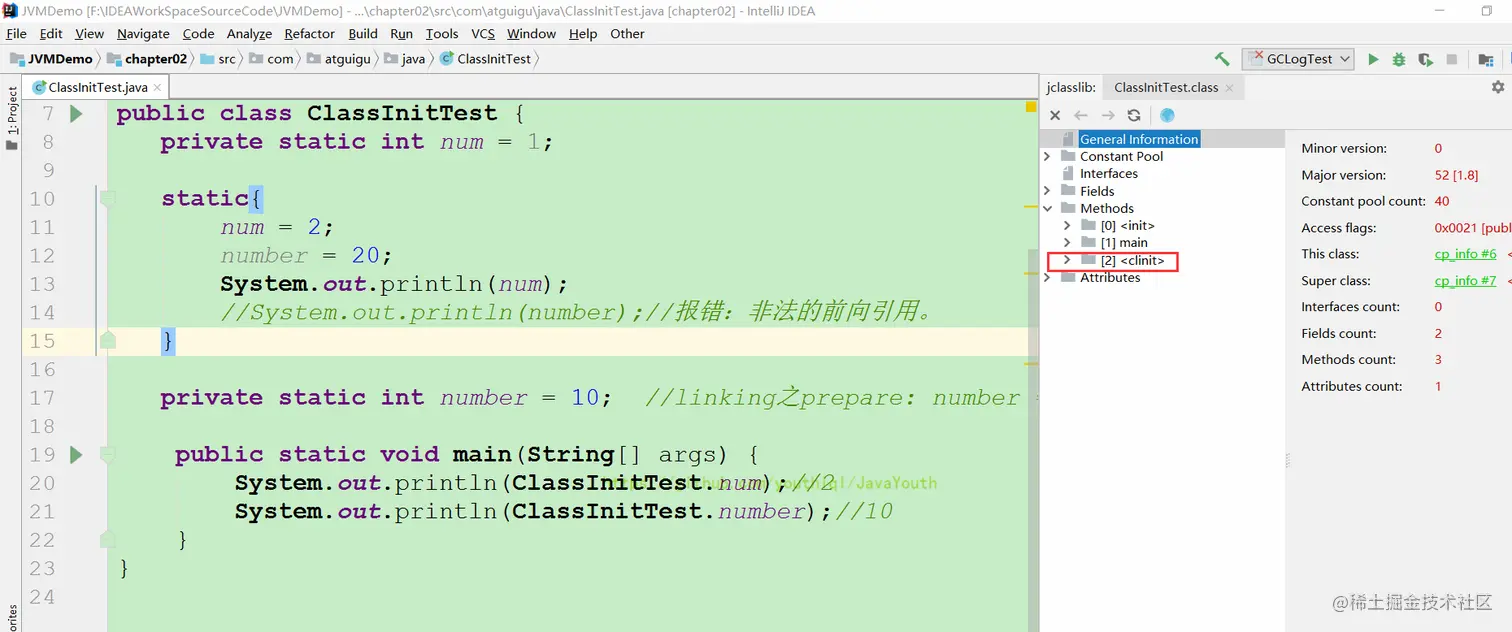
Task: Run GCLogTest with the green play icon
Action: 1373,59
